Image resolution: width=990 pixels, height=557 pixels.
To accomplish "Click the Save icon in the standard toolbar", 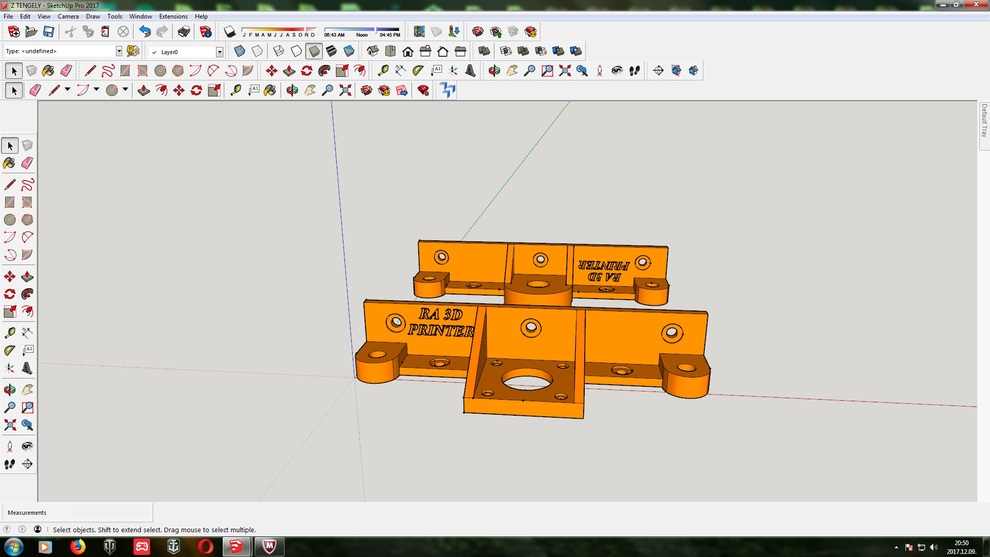I will [48, 32].
